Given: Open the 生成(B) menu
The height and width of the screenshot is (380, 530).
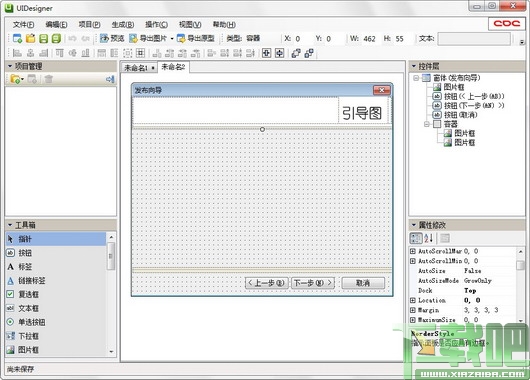Looking at the screenshot, I should tap(123, 25).
